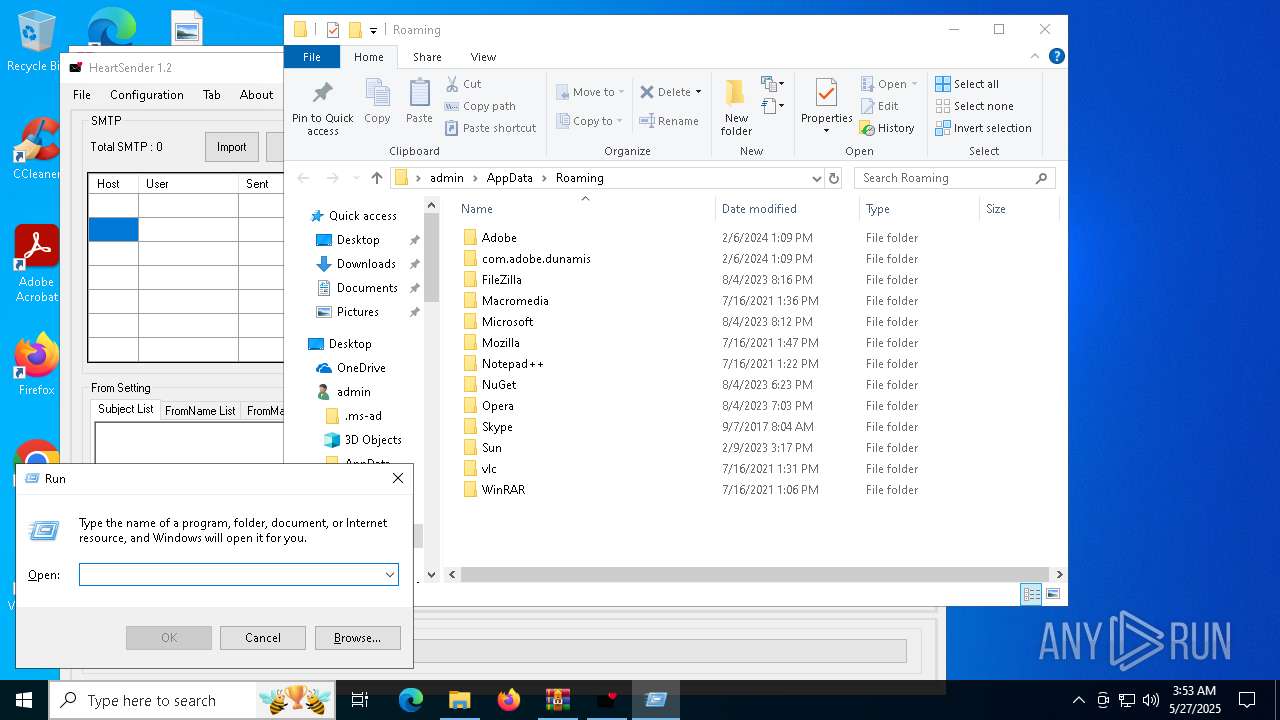Open the File tab in Explorer
The height and width of the screenshot is (720, 1280).
click(312, 57)
